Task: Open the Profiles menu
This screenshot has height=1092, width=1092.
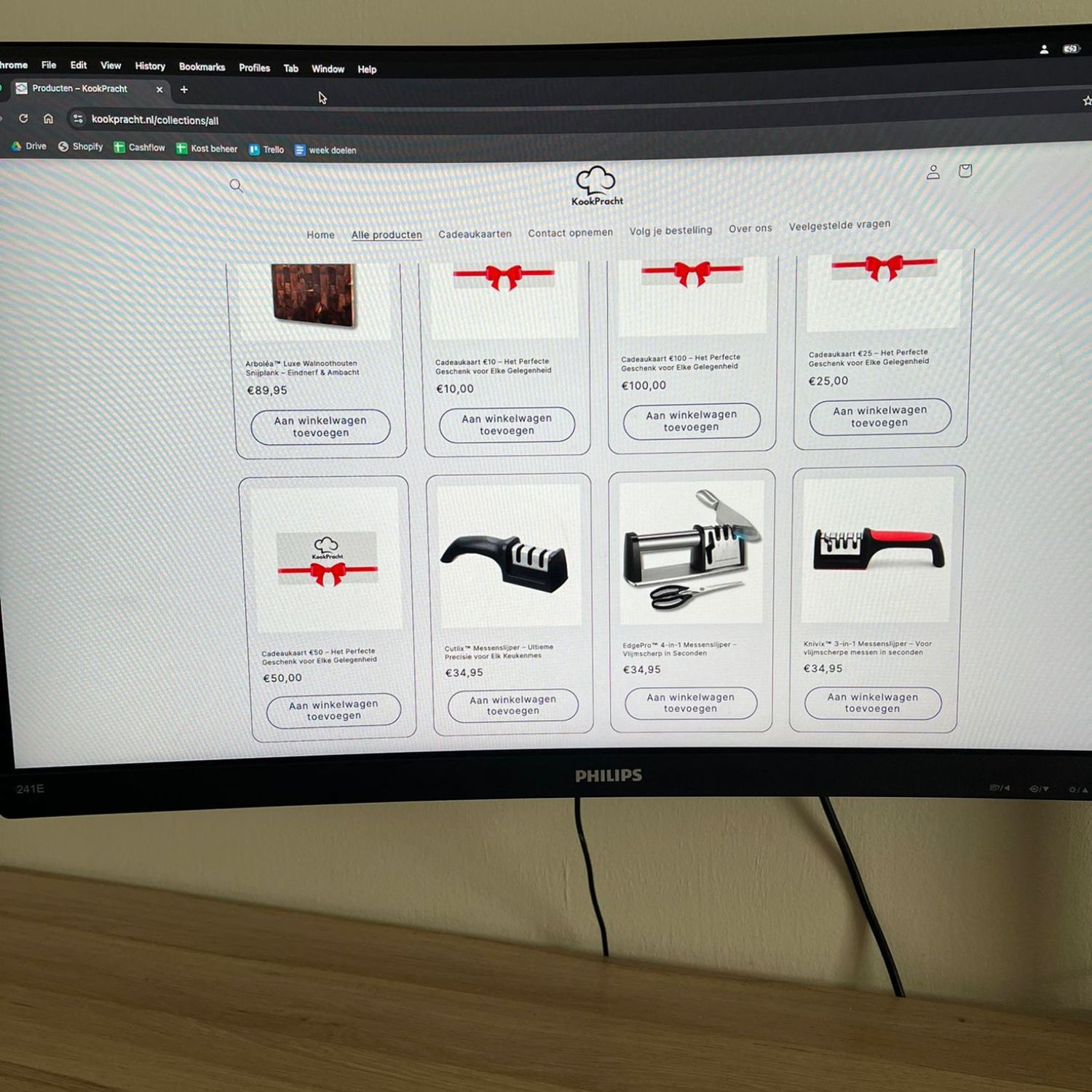Action: [x=254, y=68]
